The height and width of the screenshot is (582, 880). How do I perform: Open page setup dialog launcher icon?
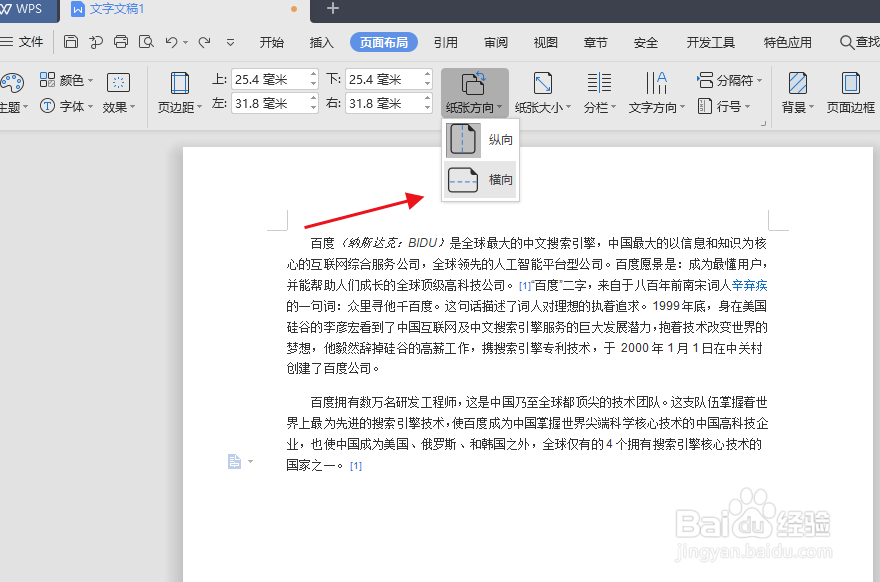click(x=763, y=123)
